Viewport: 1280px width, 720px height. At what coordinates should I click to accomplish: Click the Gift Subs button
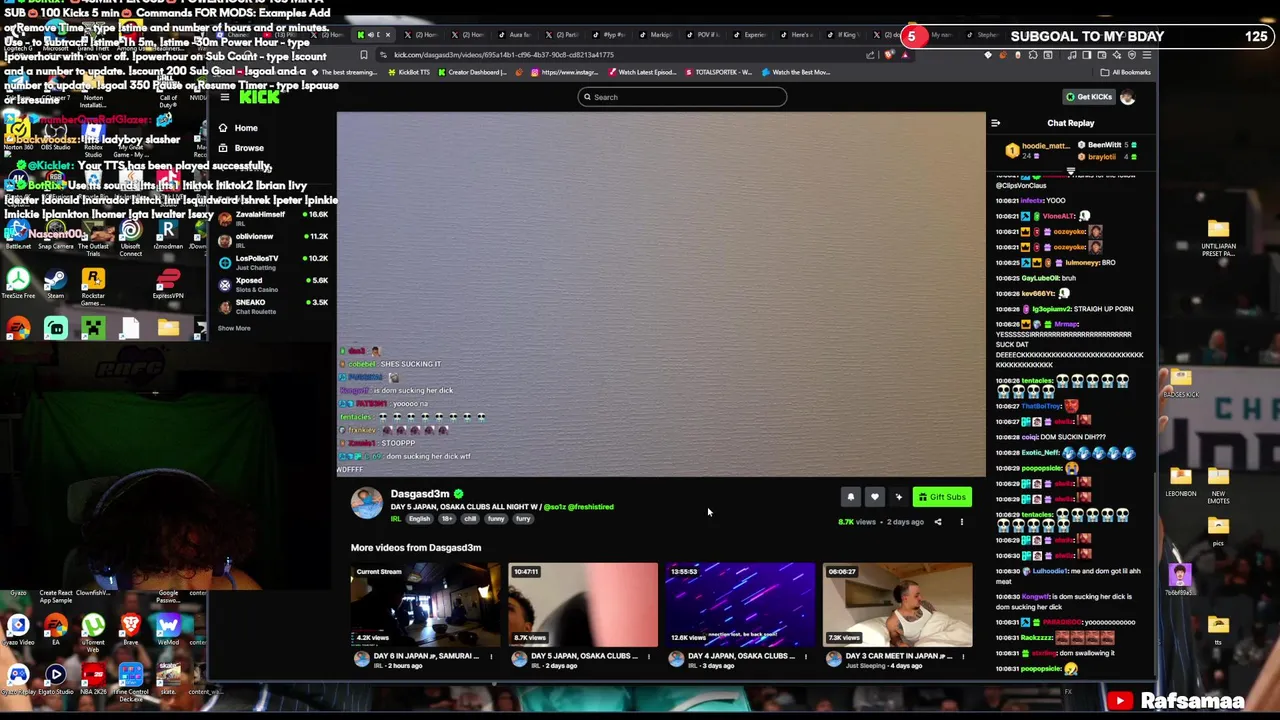(942, 497)
